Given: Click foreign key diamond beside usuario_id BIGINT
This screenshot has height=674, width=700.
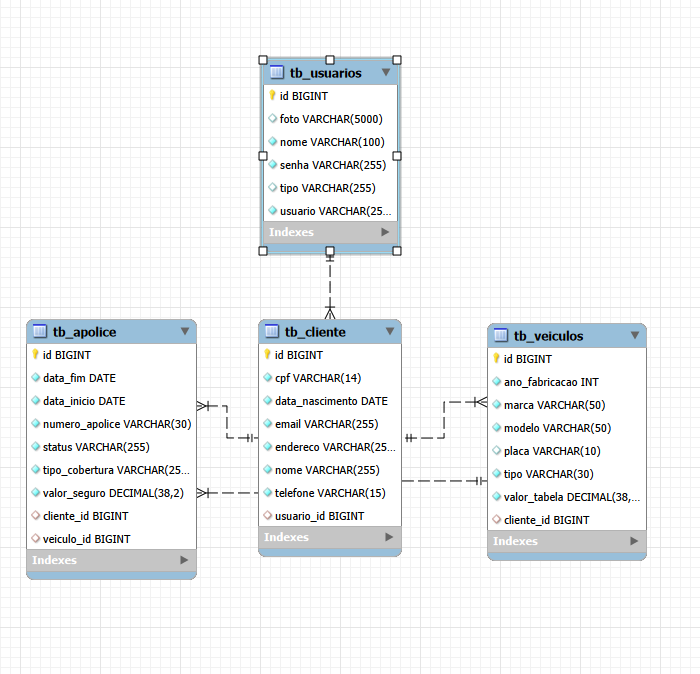Looking at the screenshot, I should coord(267,515).
